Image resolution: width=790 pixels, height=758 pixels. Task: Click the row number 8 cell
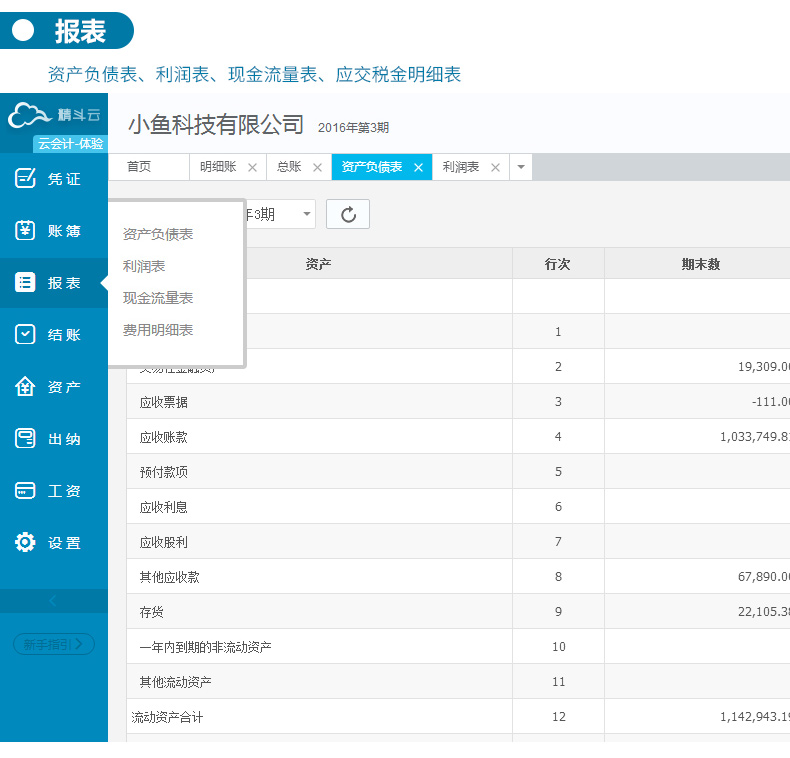558,577
